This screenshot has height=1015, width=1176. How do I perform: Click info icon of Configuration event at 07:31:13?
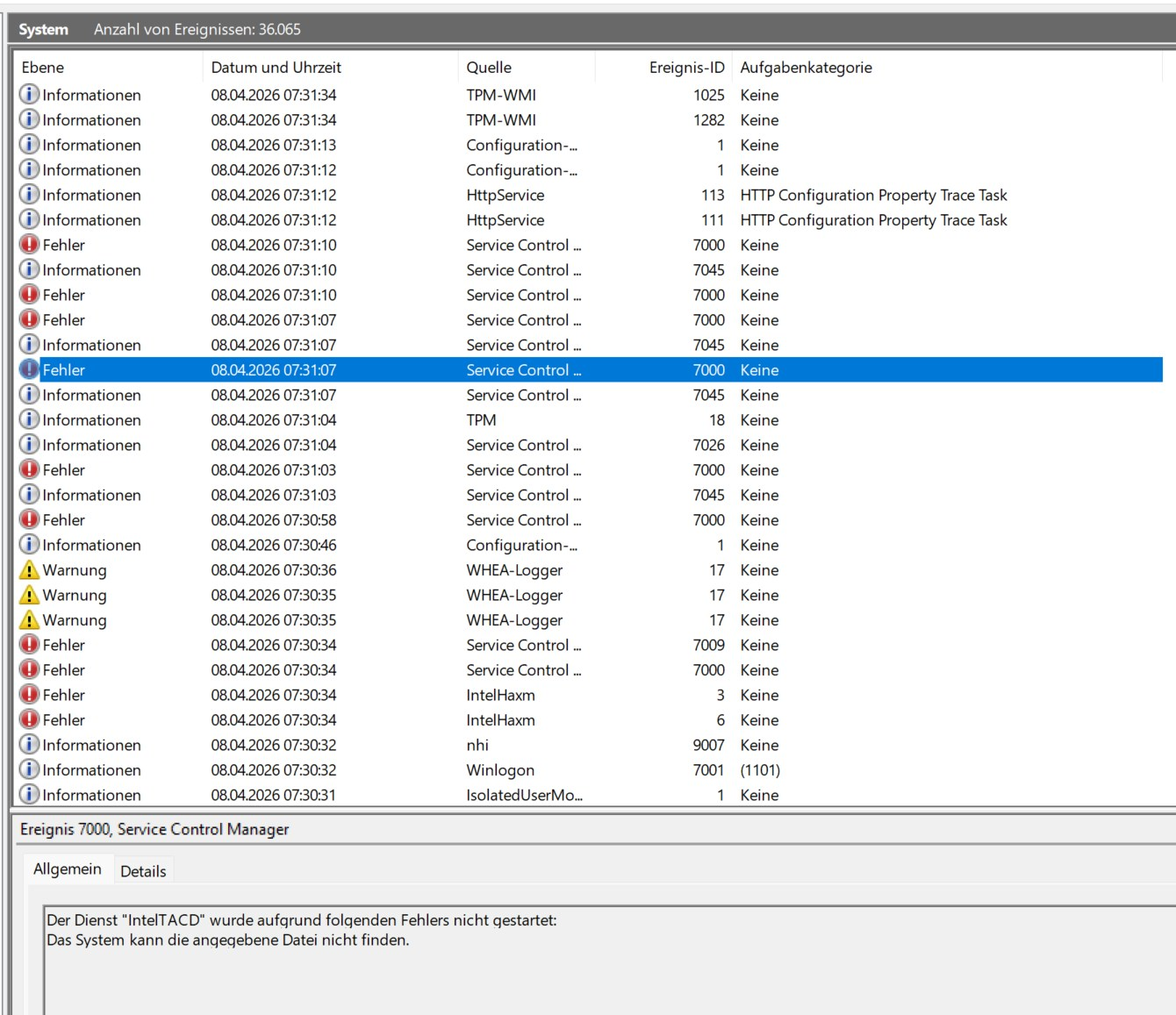tap(29, 144)
